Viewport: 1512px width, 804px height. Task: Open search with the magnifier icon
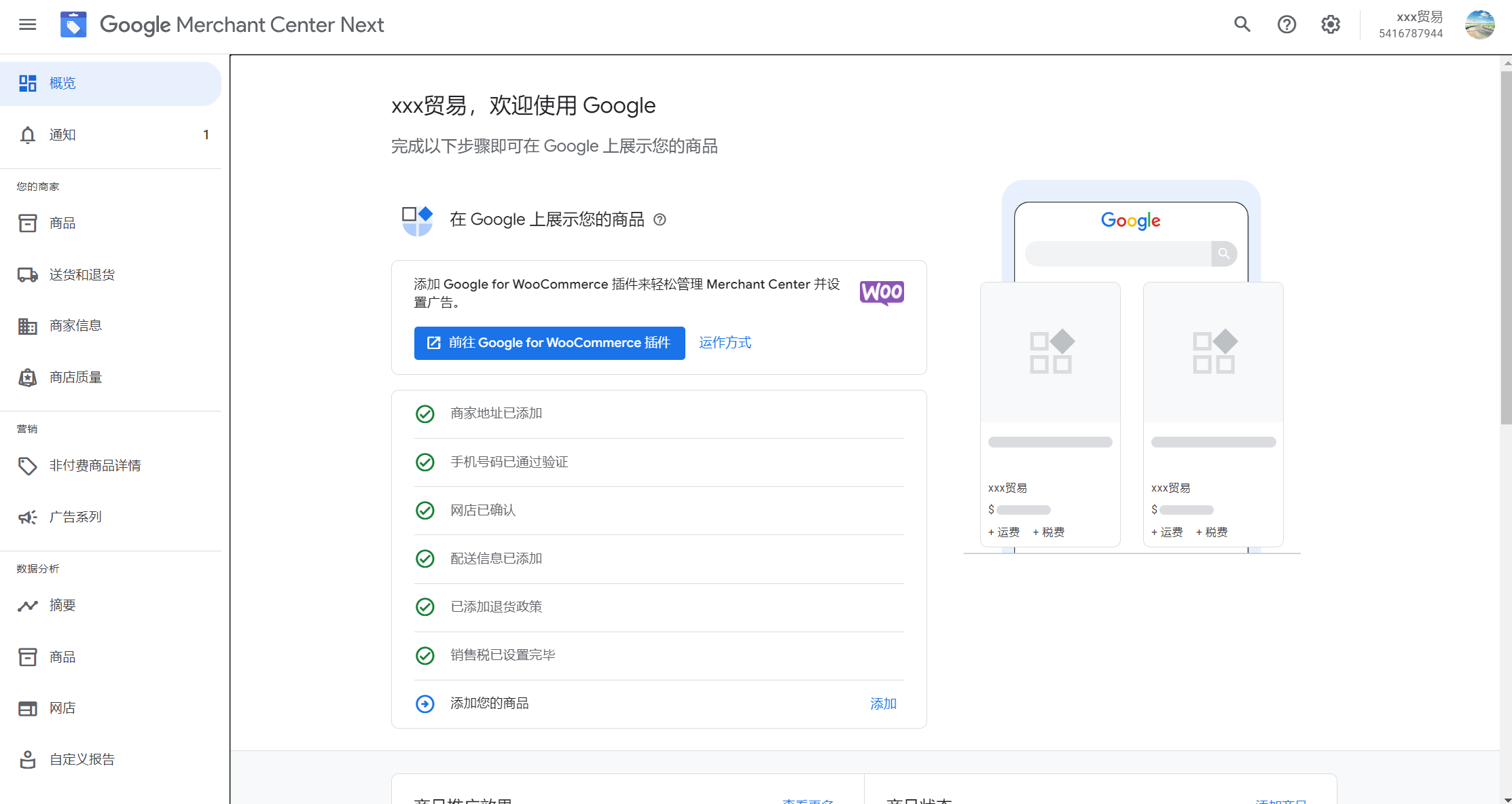pyautogui.click(x=1242, y=25)
